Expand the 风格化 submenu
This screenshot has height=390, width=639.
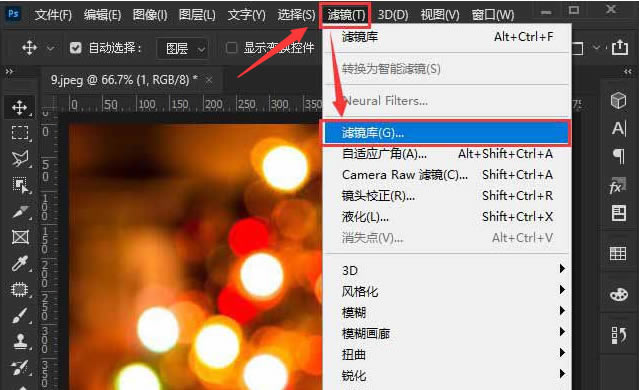click(447, 291)
